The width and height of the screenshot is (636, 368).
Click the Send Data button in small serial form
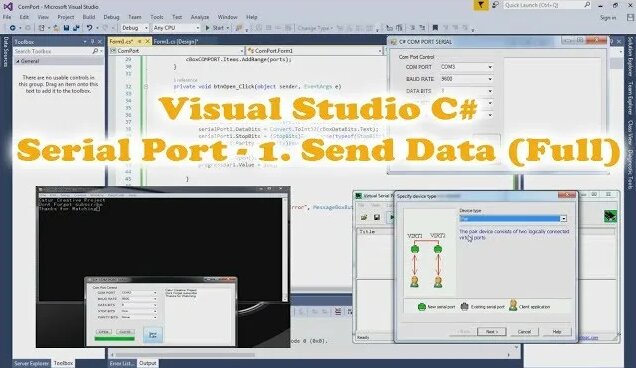(153, 335)
